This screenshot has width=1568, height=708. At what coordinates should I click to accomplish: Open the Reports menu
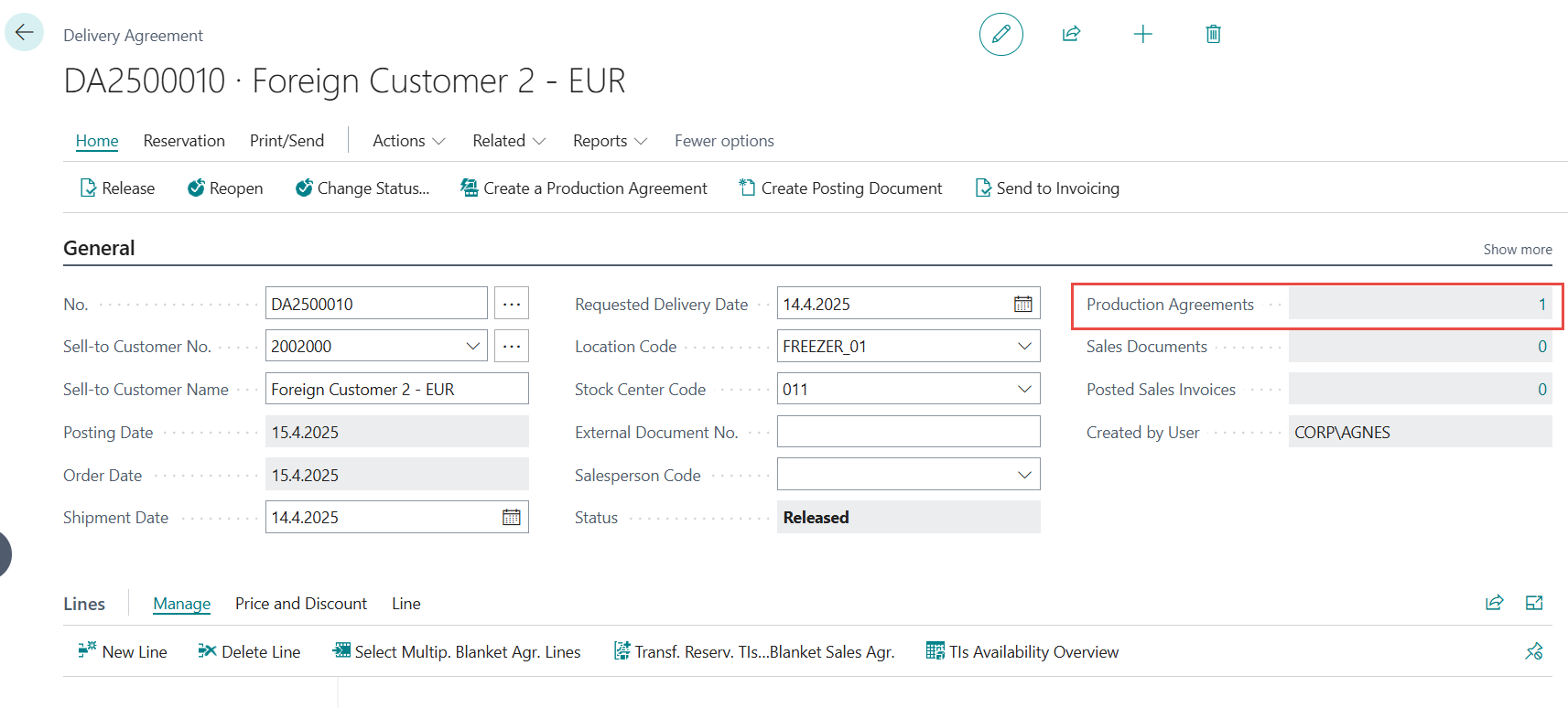pos(610,141)
